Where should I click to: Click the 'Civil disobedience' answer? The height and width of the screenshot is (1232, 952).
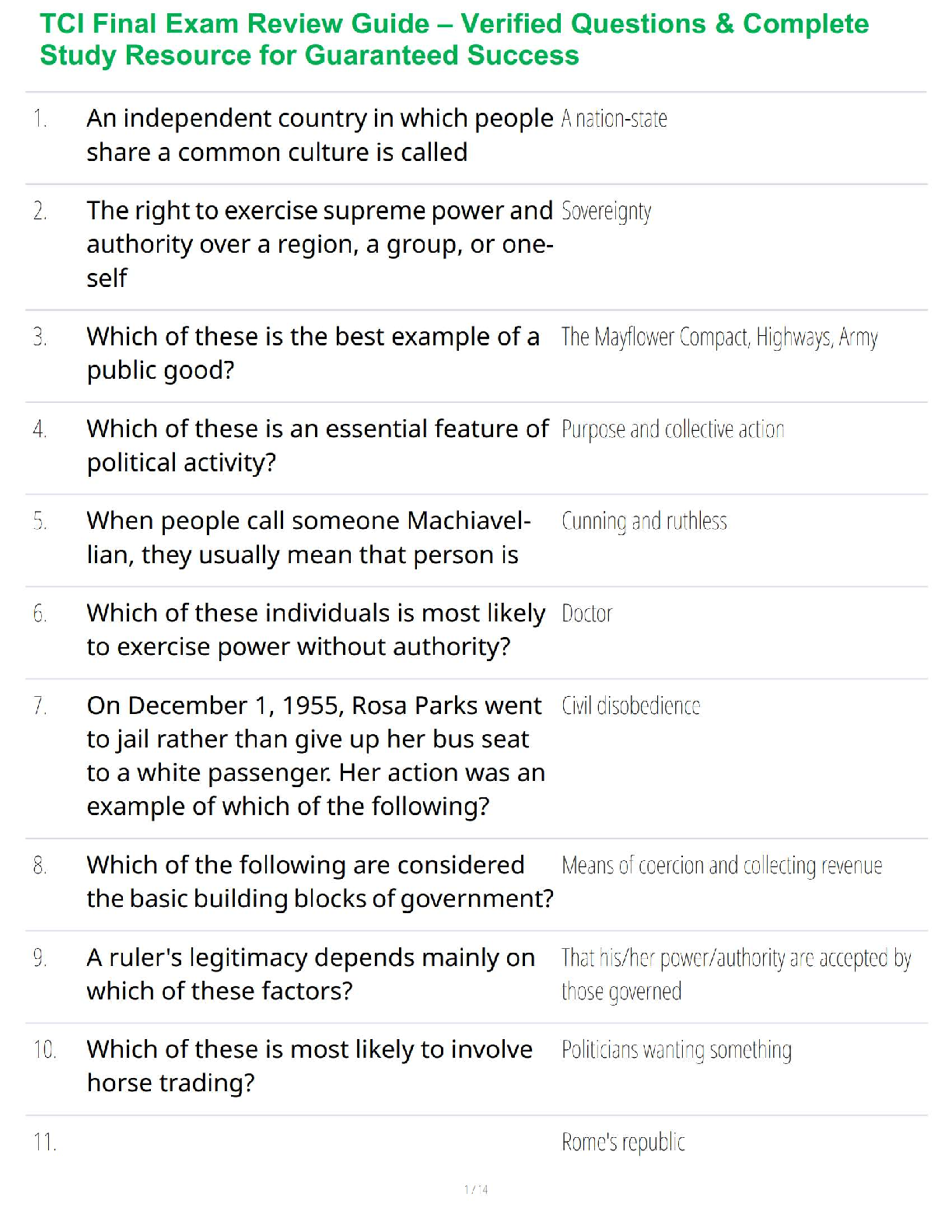tap(630, 706)
